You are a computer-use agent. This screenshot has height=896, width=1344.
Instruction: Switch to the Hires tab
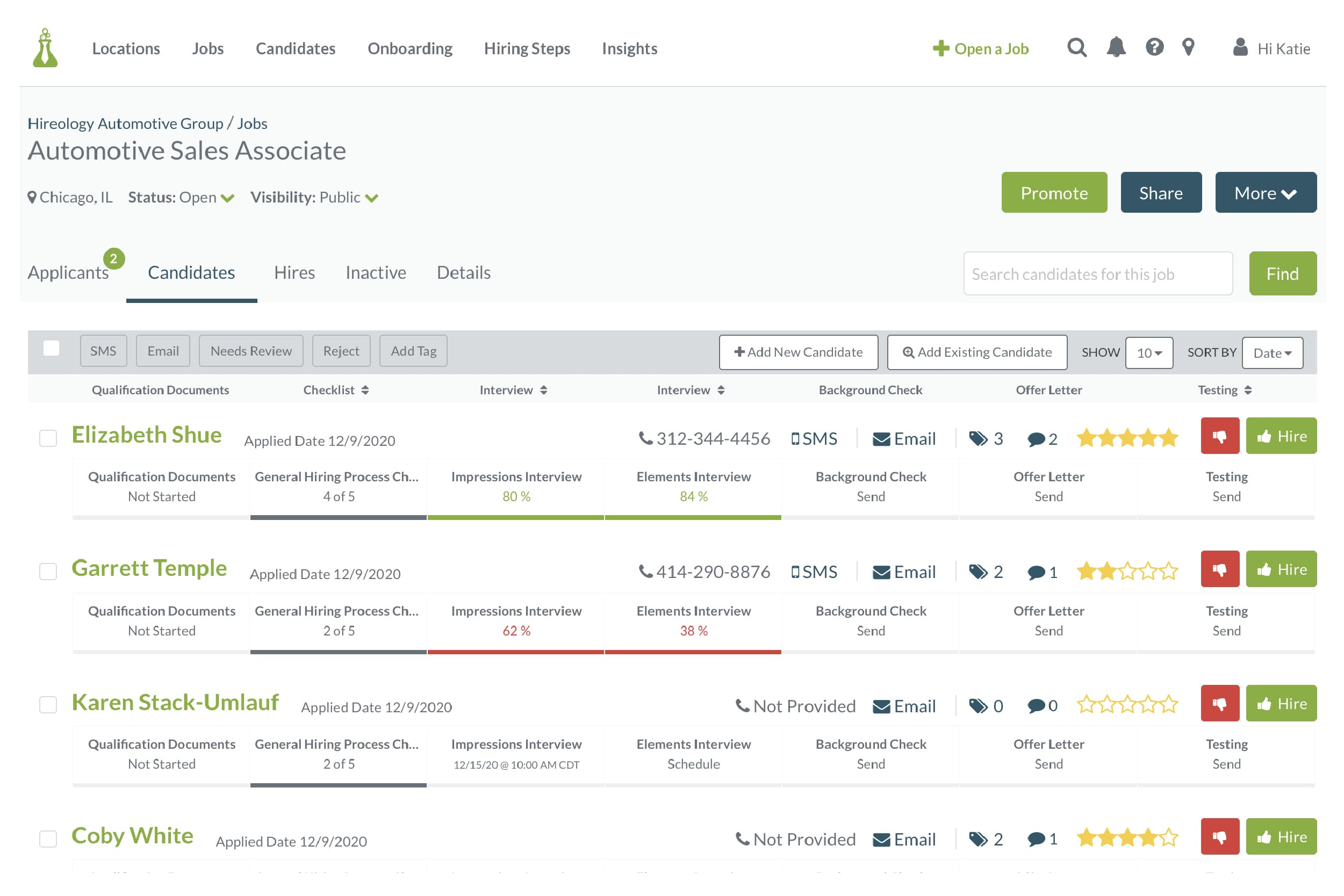(294, 272)
